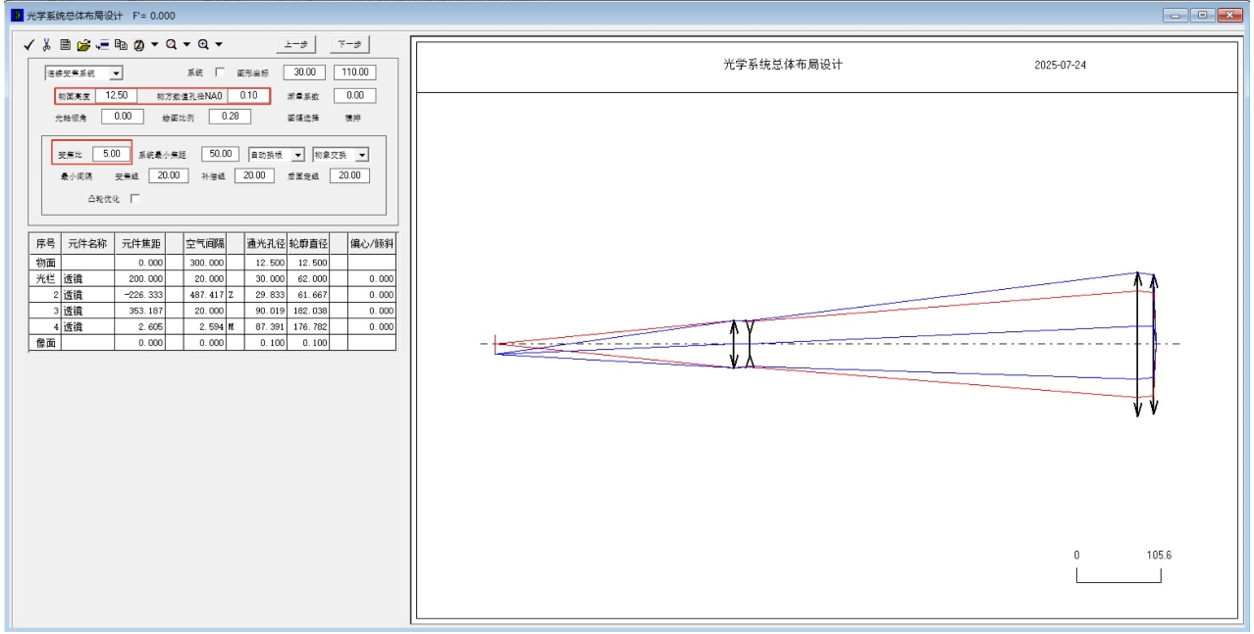Image resolution: width=1254 pixels, height=634 pixels.
Task: Select the 487.417 air gap table cell
Action: pos(204,295)
